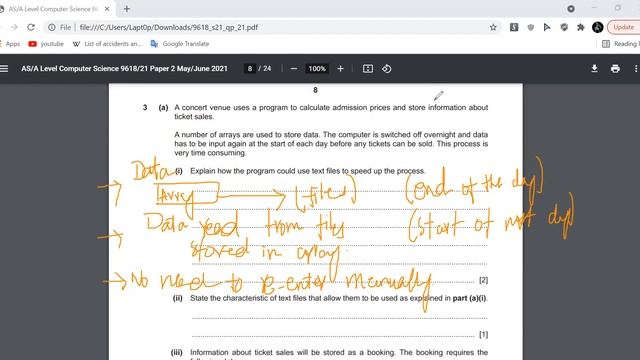Select the AS/A Level Computer Science tab
640x360 pixels.
click(x=53, y=9)
